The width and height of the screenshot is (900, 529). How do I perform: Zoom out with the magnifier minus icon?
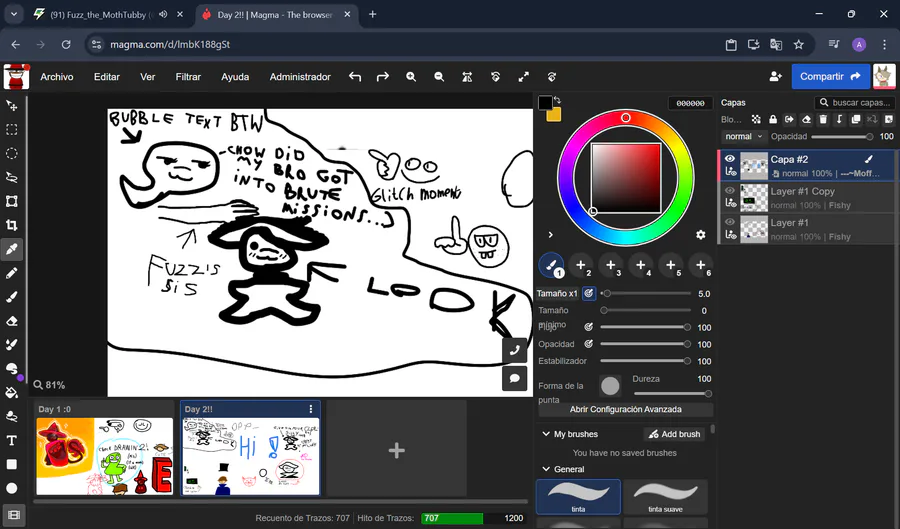pyautogui.click(x=439, y=77)
